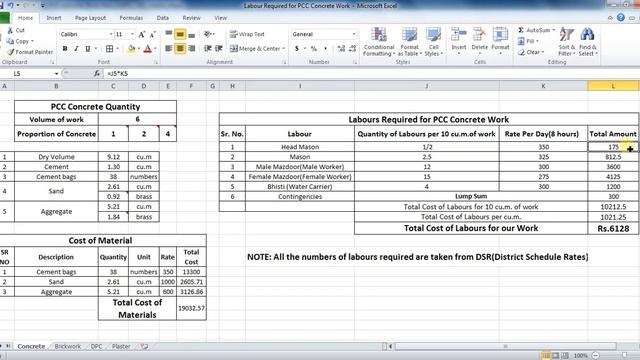The image size is (640, 360).
Task: Click the Insert Function fx button
Action: pyautogui.click(x=97, y=73)
